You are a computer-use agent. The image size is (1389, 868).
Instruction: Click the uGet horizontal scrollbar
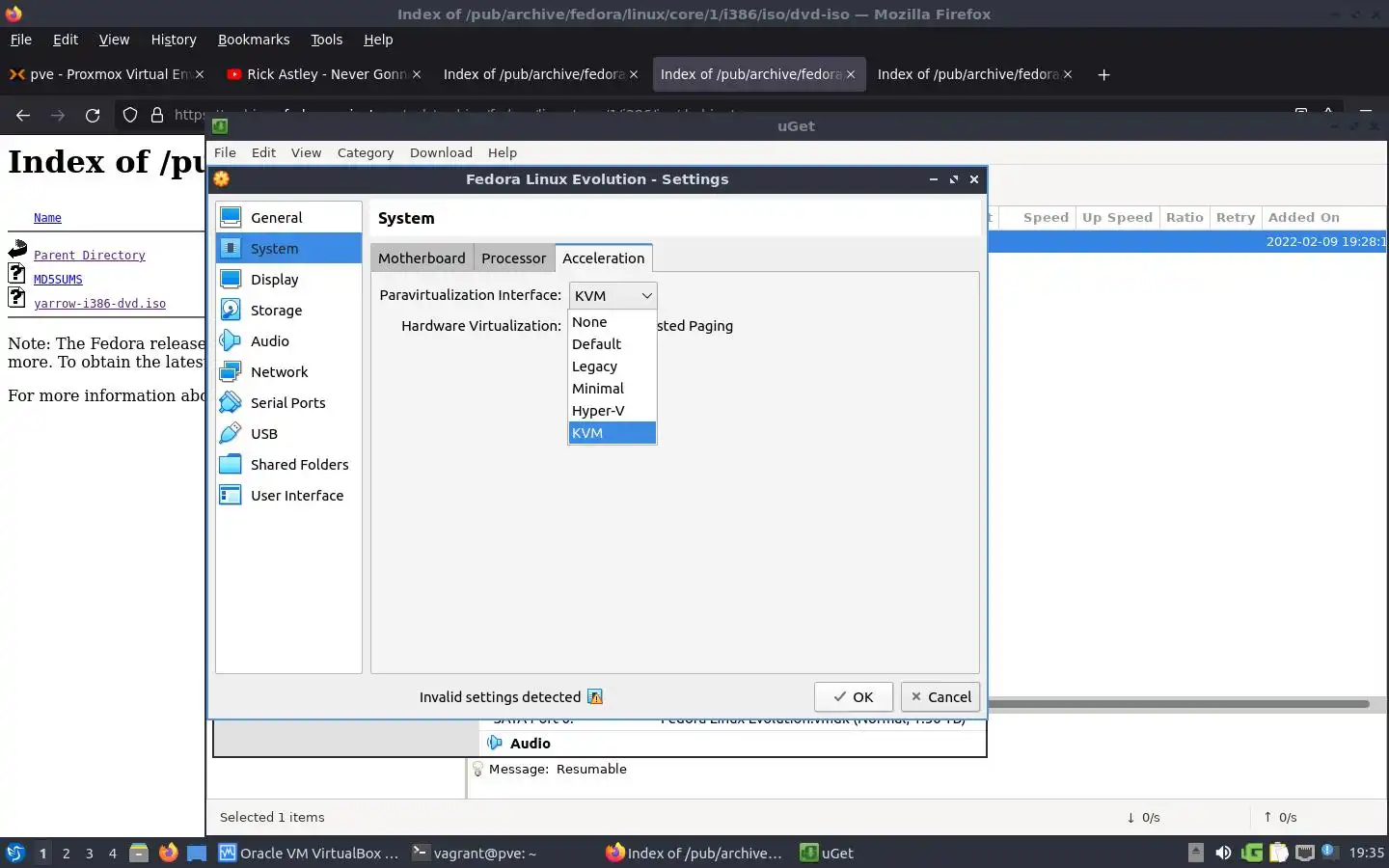[1177, 703]
